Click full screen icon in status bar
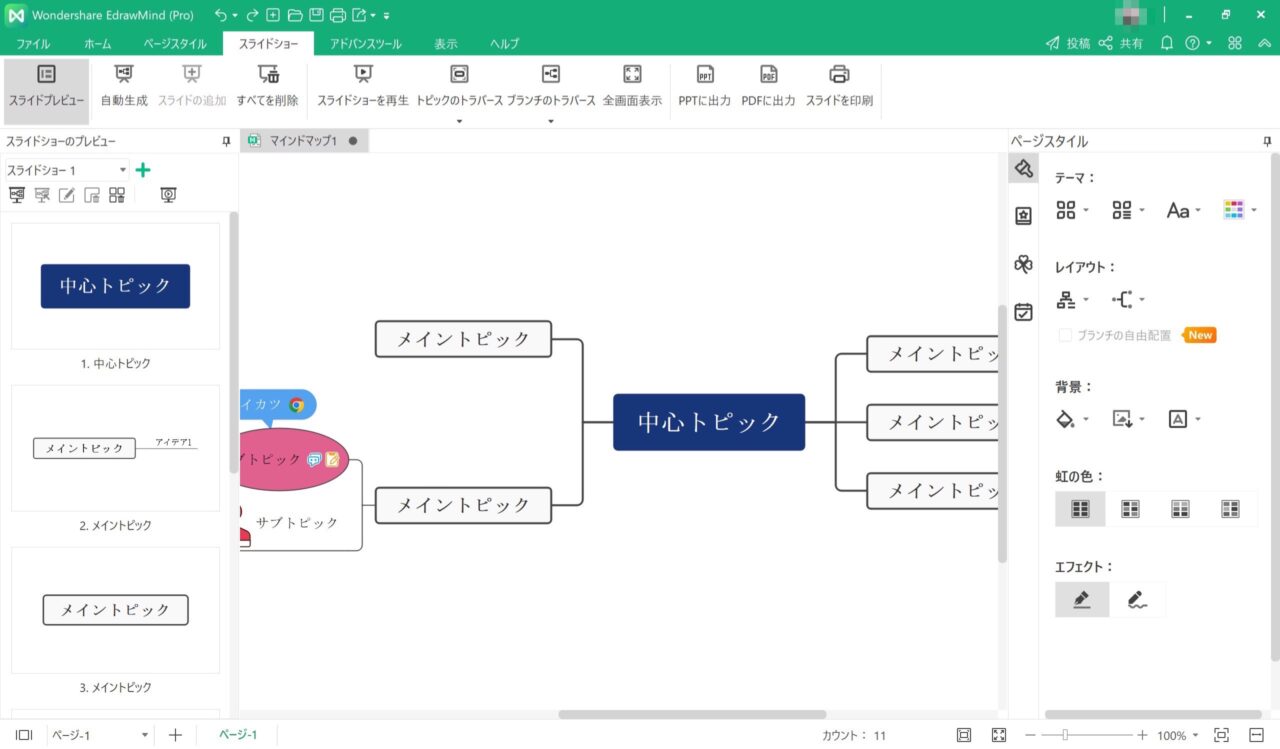 coord(999,735)
